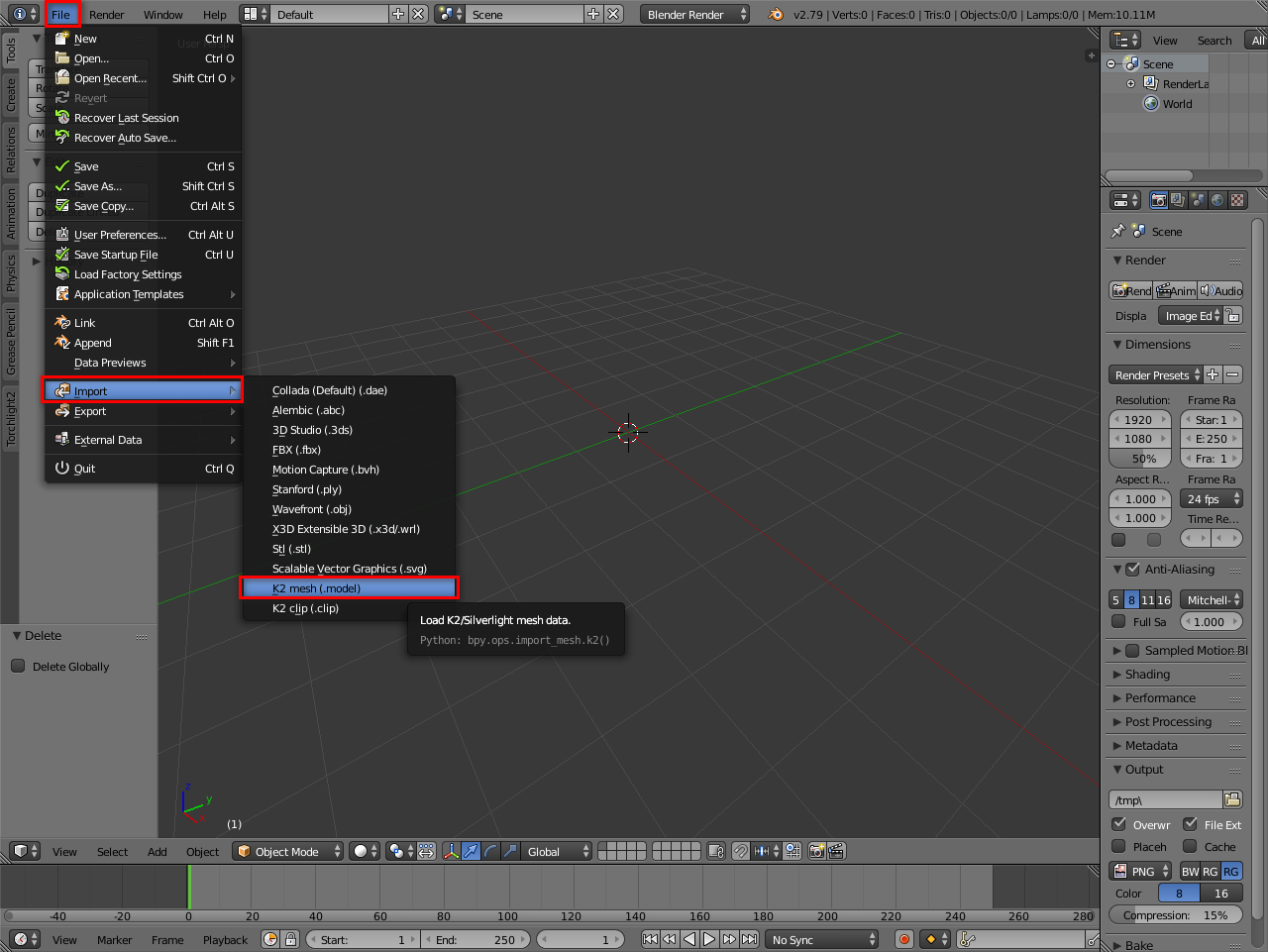Switch to the scene properties tab icon

point(1198,200)
